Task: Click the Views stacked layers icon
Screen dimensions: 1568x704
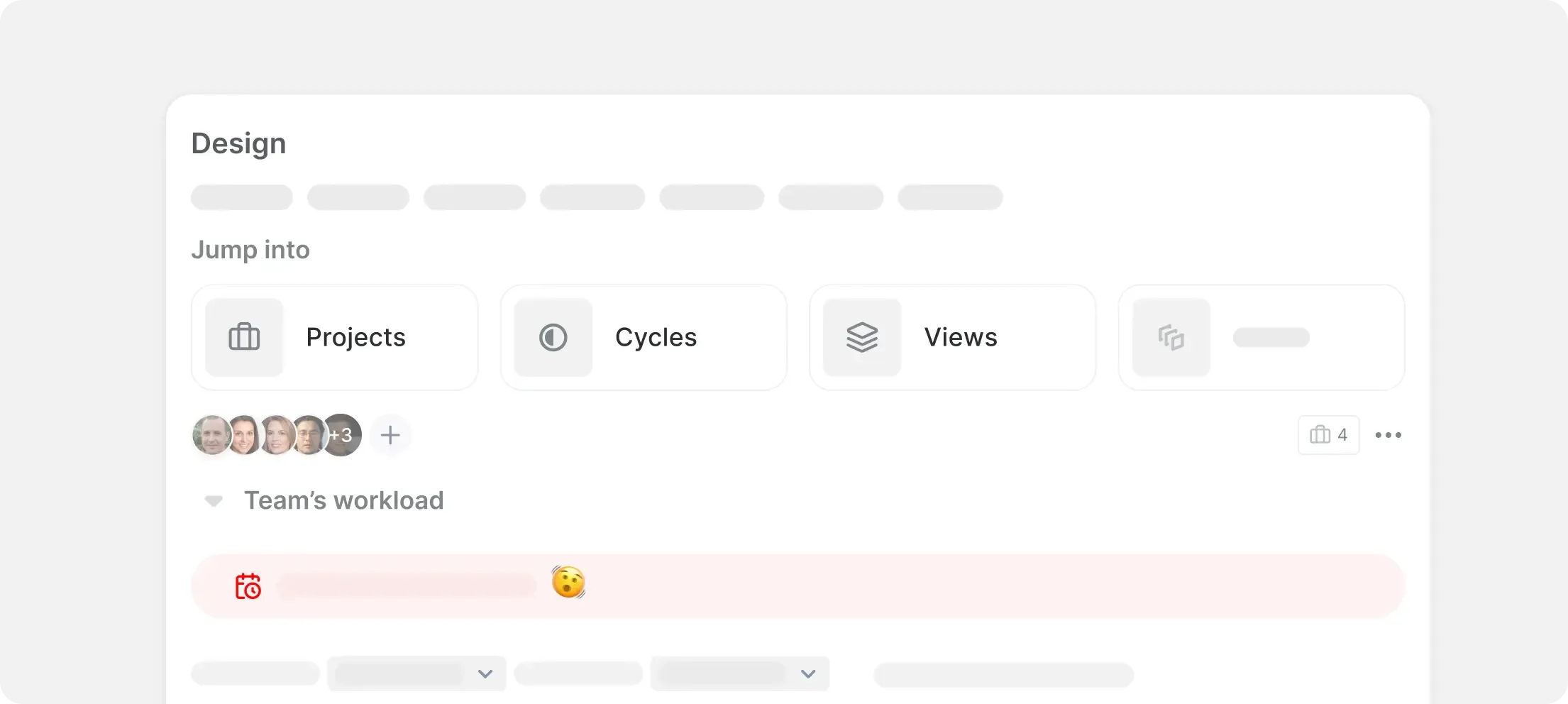Action: pyautogui.click(x=862, y=337)
